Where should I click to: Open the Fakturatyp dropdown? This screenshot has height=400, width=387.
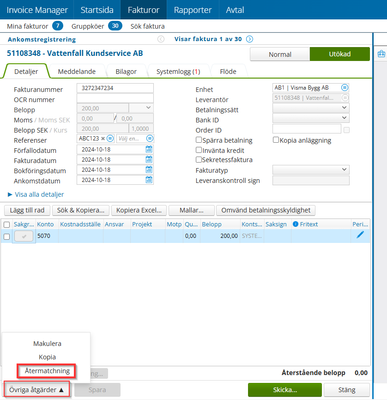coord(311,170)
